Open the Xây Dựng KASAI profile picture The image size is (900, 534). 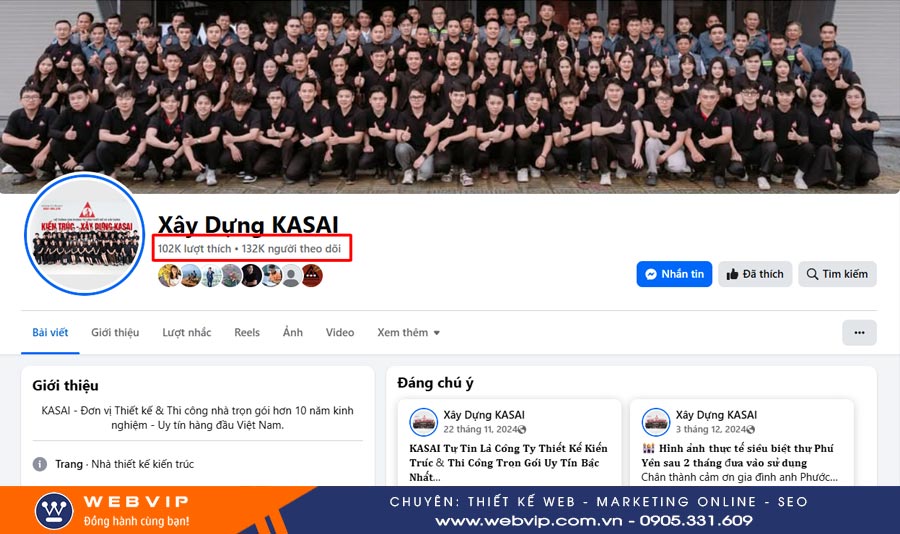[85, 234]
